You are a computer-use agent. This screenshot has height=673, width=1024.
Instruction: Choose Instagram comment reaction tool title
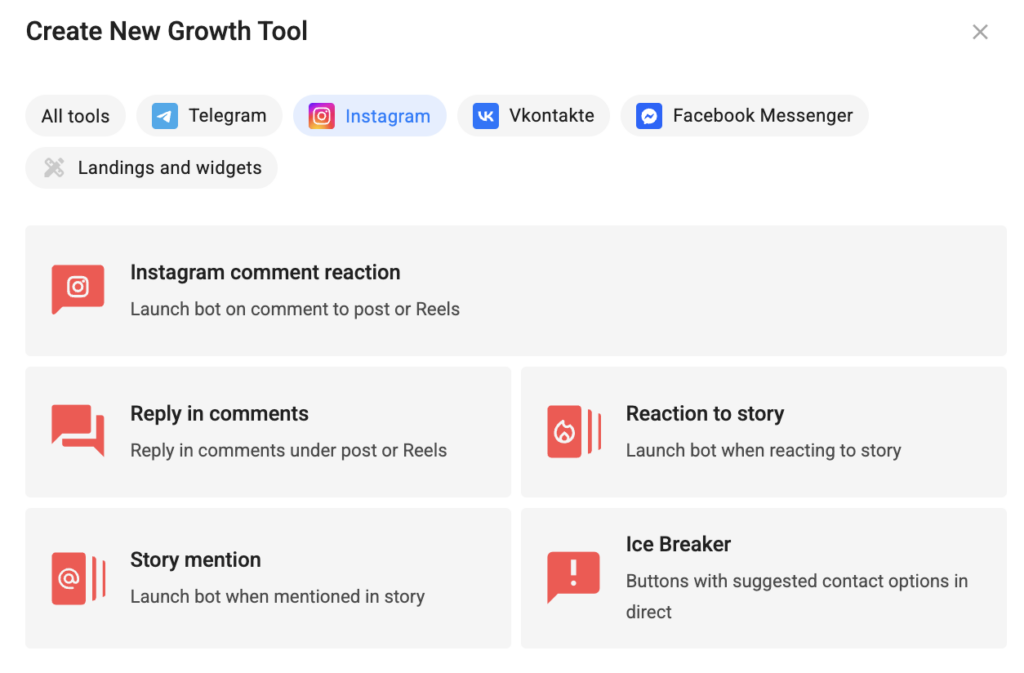[265, 272]
